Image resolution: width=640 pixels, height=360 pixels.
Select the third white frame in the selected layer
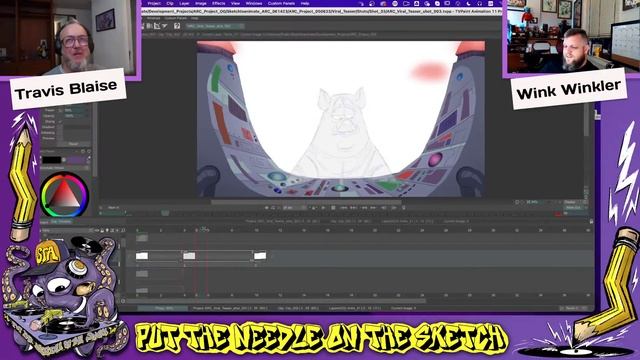point(260,256)
